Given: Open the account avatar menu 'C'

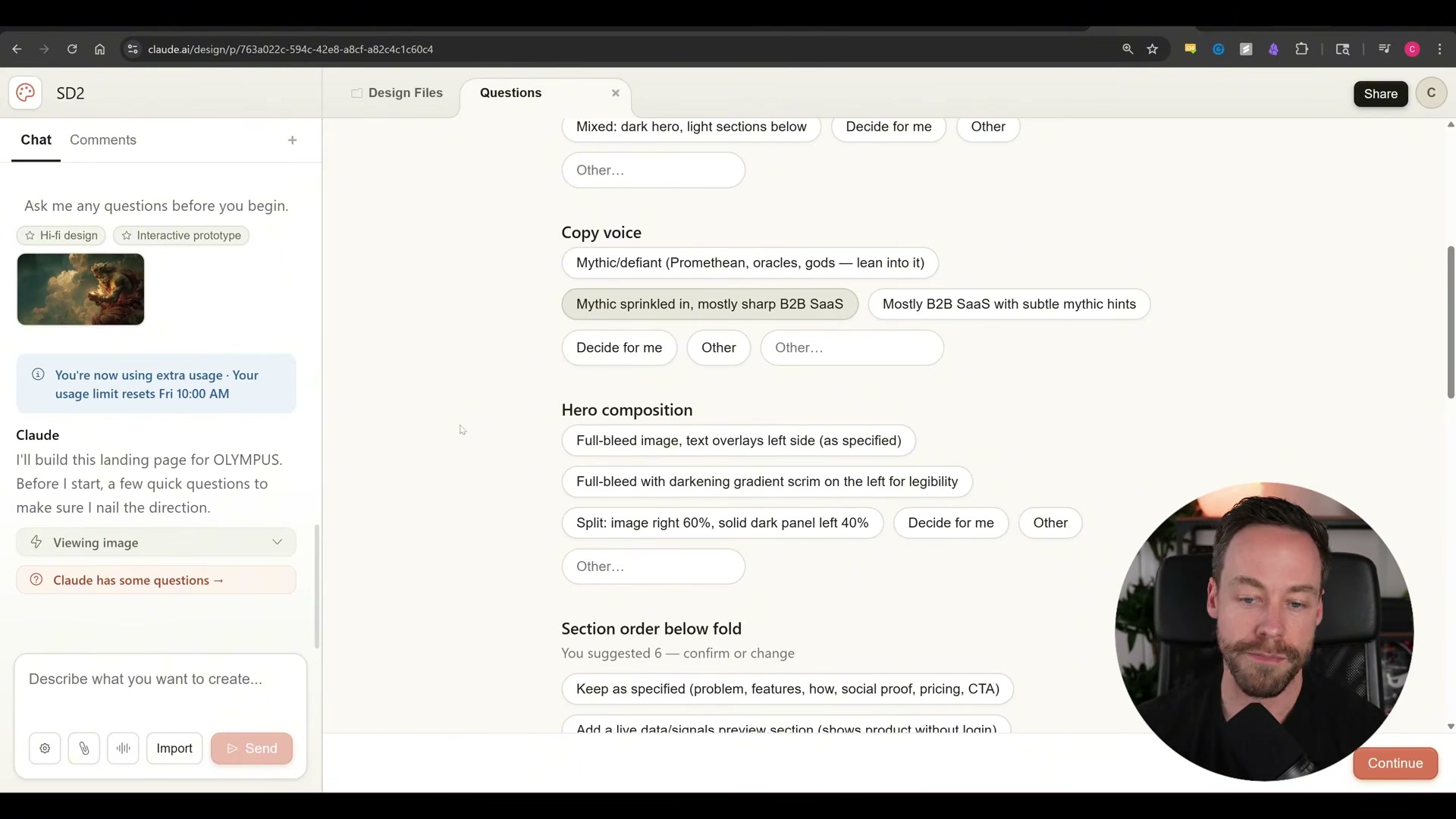Looking at the screenshot, I should coord(1431,93).
